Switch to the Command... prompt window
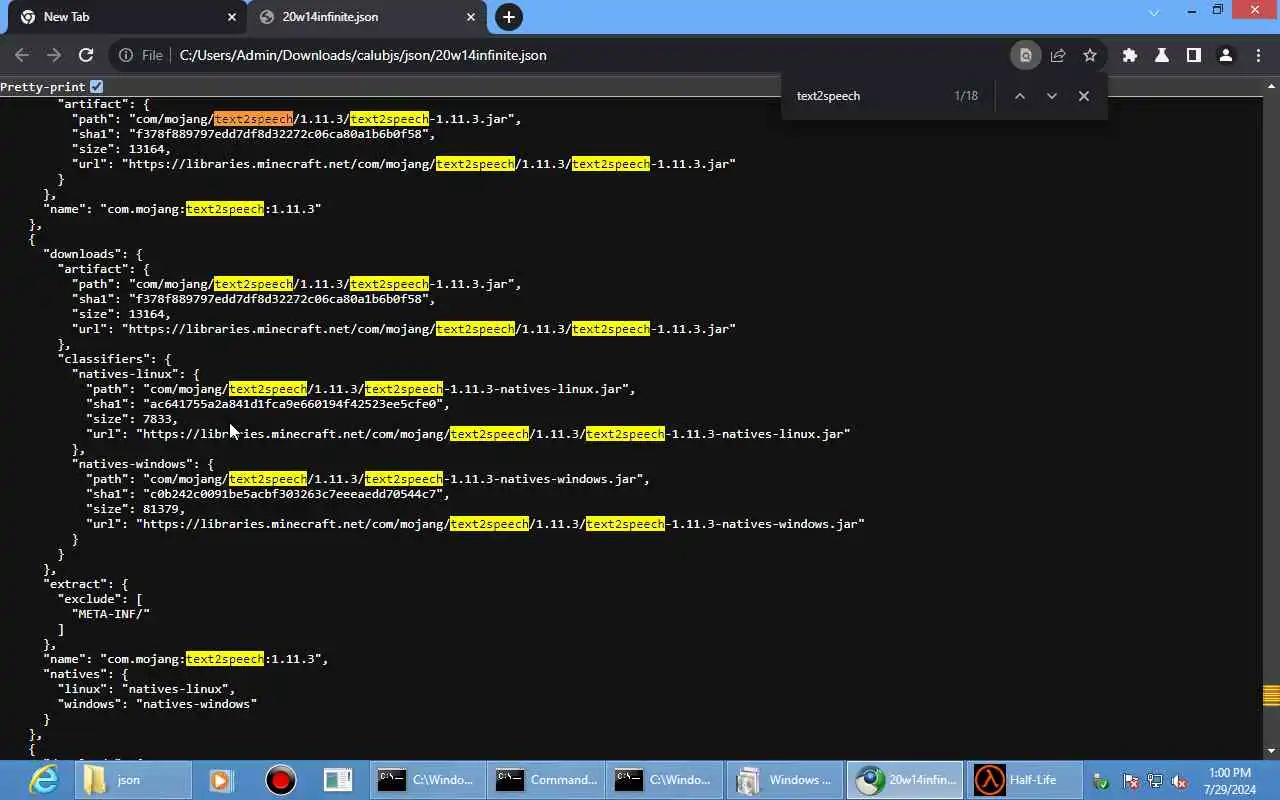 (x=547, y=780)
